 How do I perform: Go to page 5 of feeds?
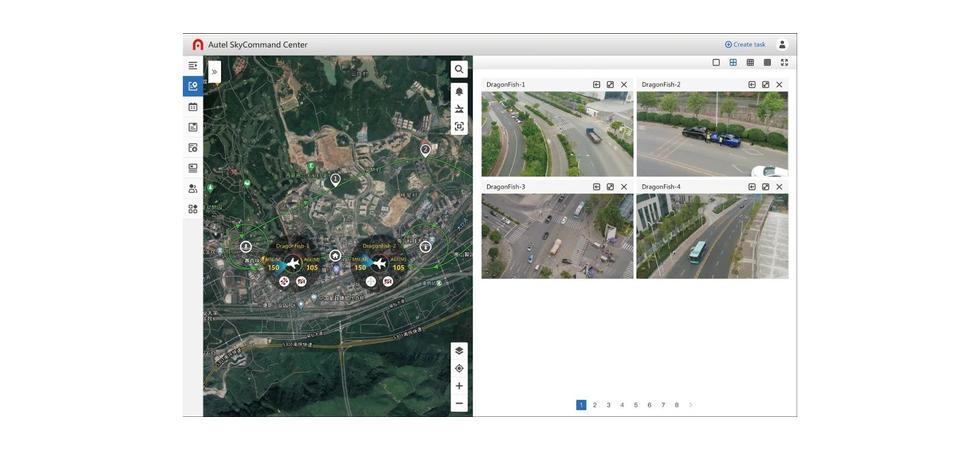pyautogui.click(x=636, y=405)
